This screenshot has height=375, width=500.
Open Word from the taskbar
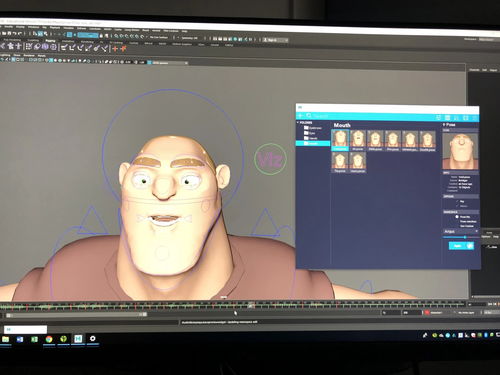(x=20, y=339)
